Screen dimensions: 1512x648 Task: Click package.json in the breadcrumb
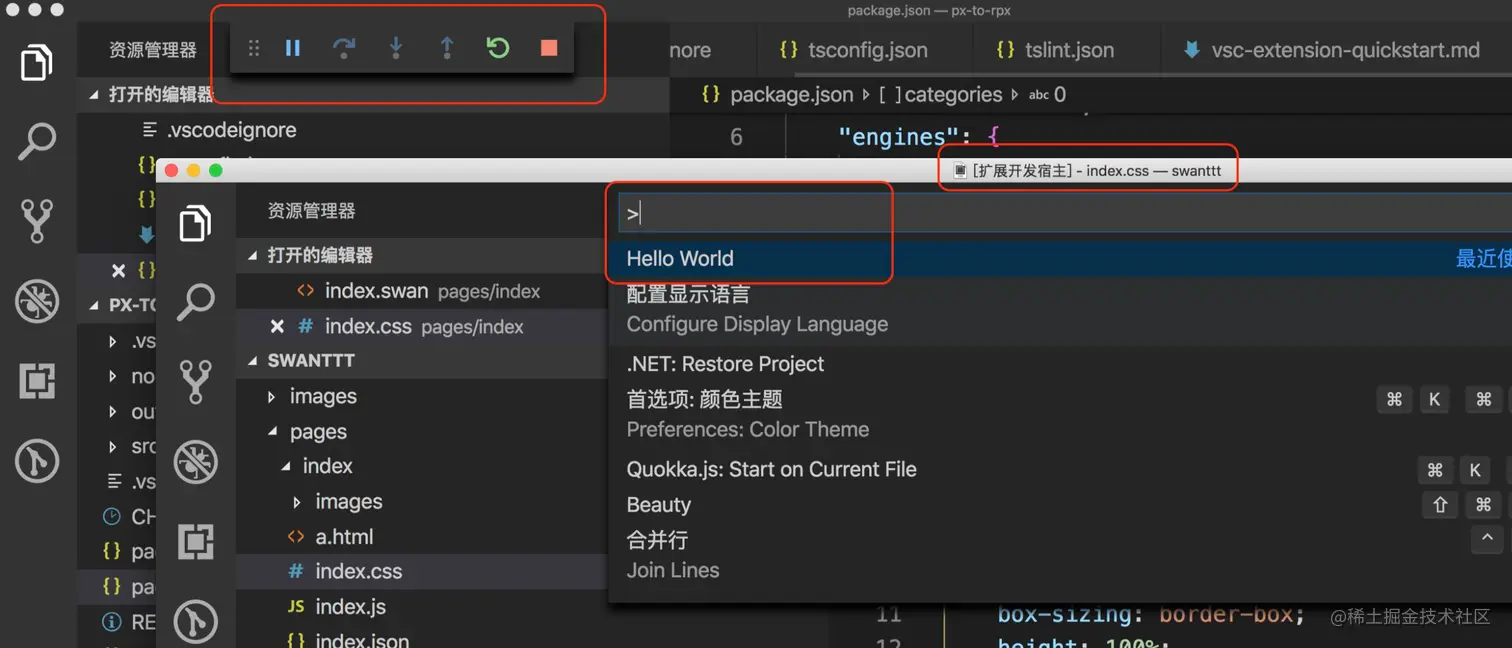tap(792, 95)
